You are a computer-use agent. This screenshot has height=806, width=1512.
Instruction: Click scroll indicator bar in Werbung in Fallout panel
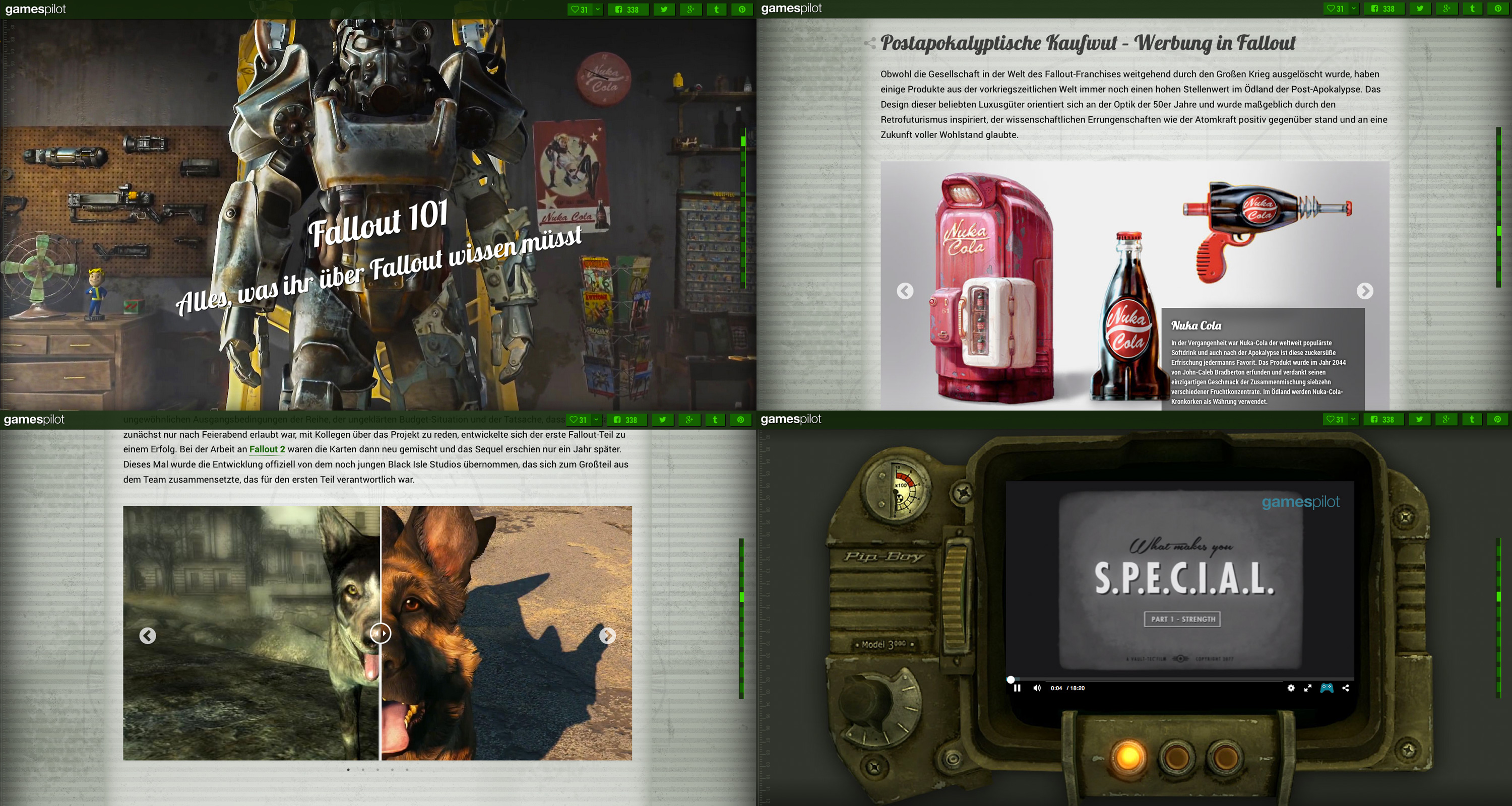[x=1499, y=207]
